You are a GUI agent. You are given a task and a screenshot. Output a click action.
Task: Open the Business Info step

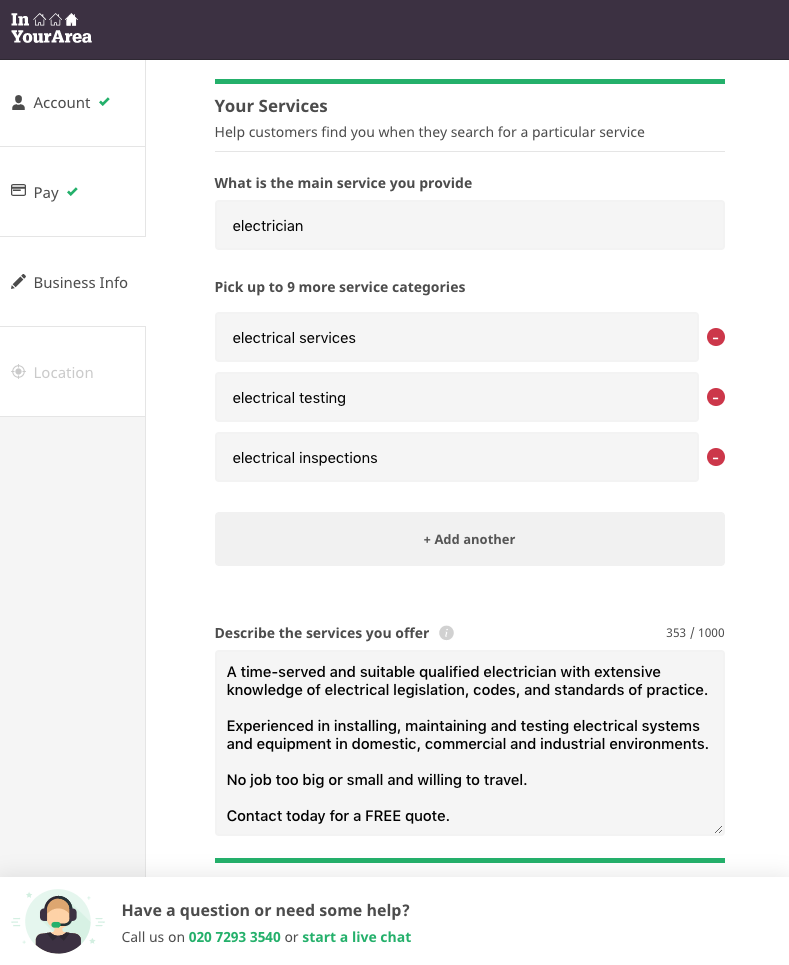[x=73, y=282]
